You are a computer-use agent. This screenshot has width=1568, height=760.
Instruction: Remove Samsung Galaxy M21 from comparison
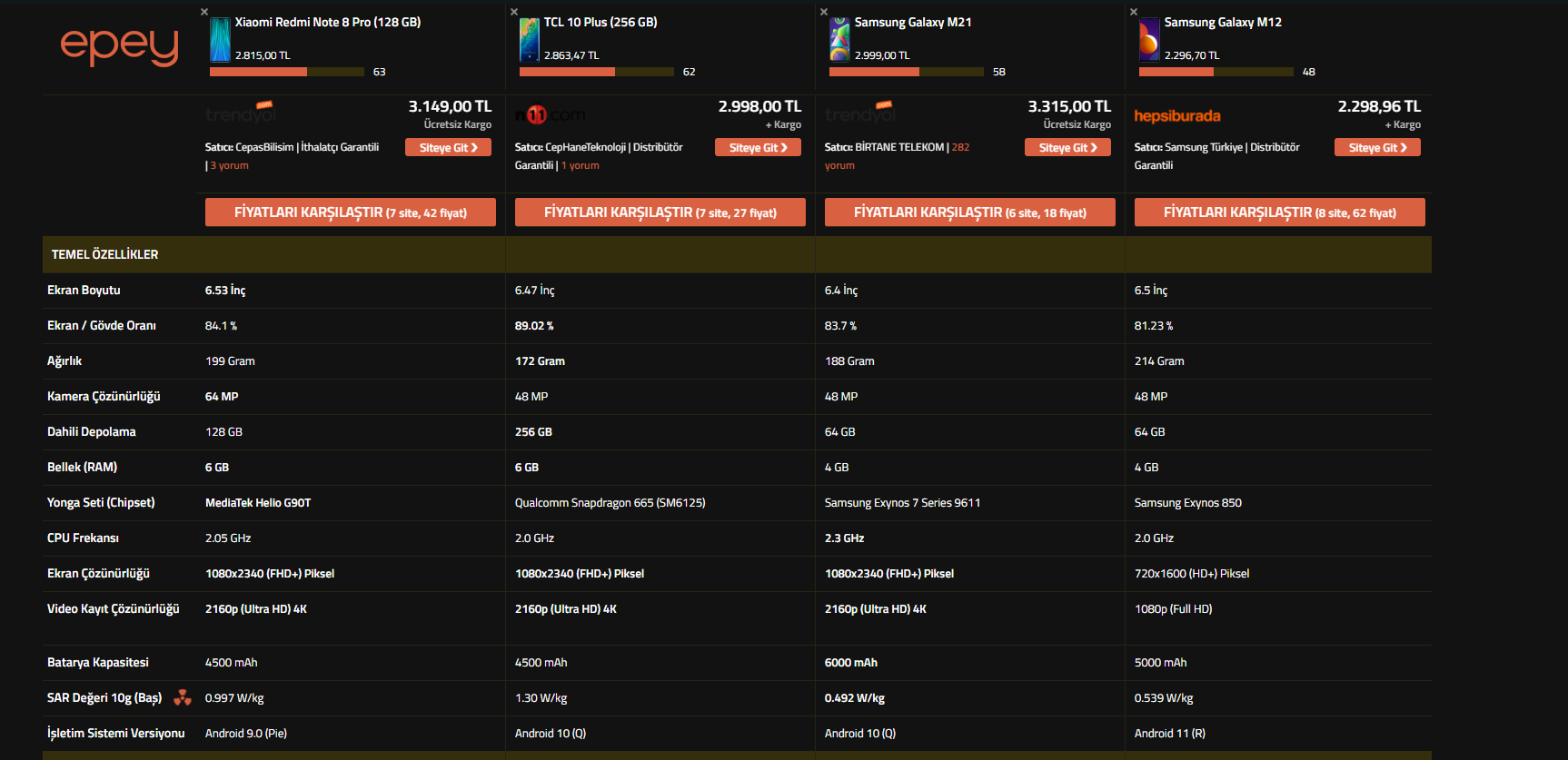point(824,12)
